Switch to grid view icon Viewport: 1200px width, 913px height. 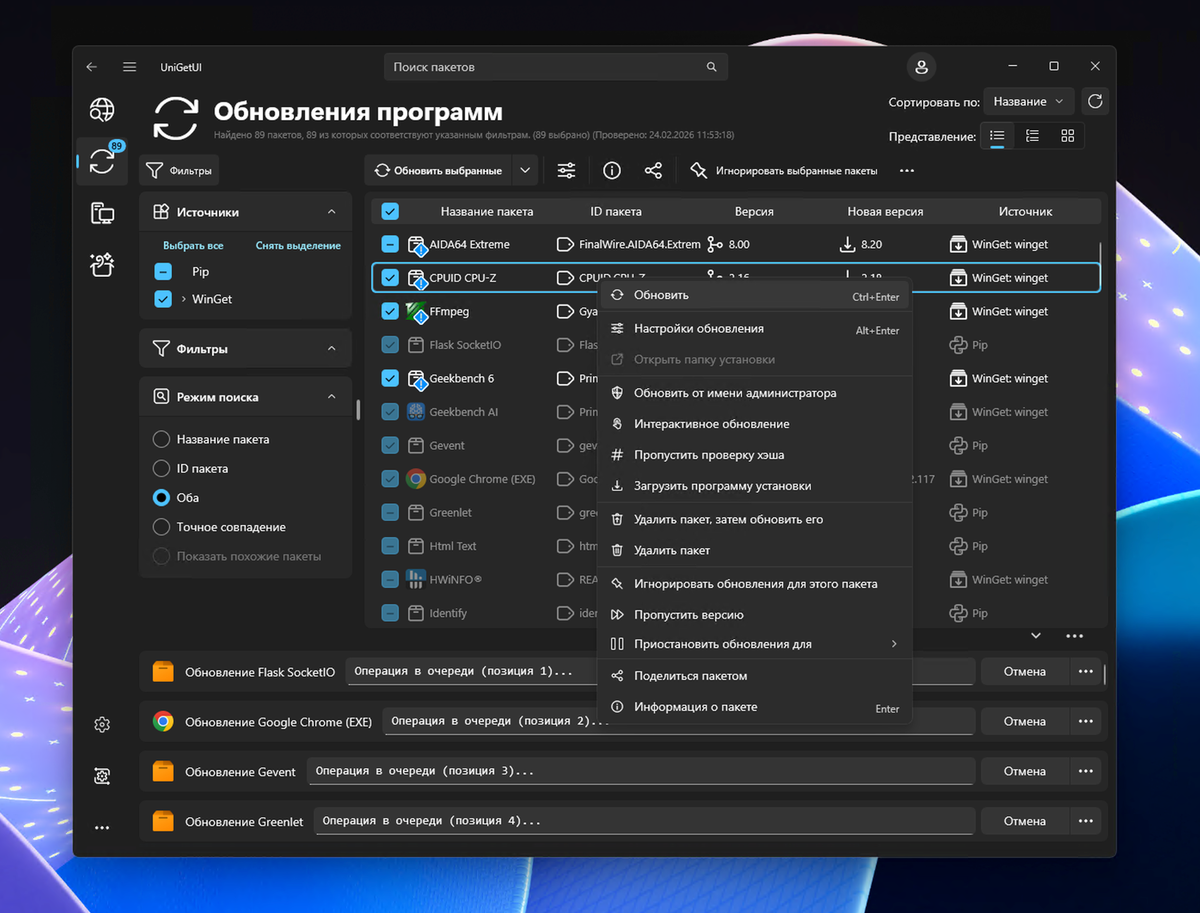[x=1067, y=135]
